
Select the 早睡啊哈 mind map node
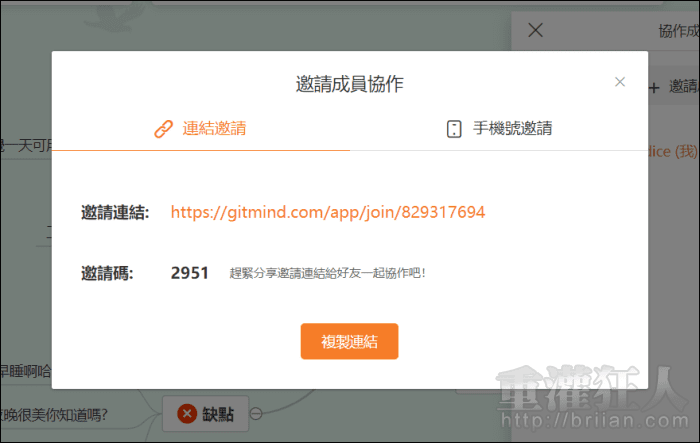click(25, 372)
